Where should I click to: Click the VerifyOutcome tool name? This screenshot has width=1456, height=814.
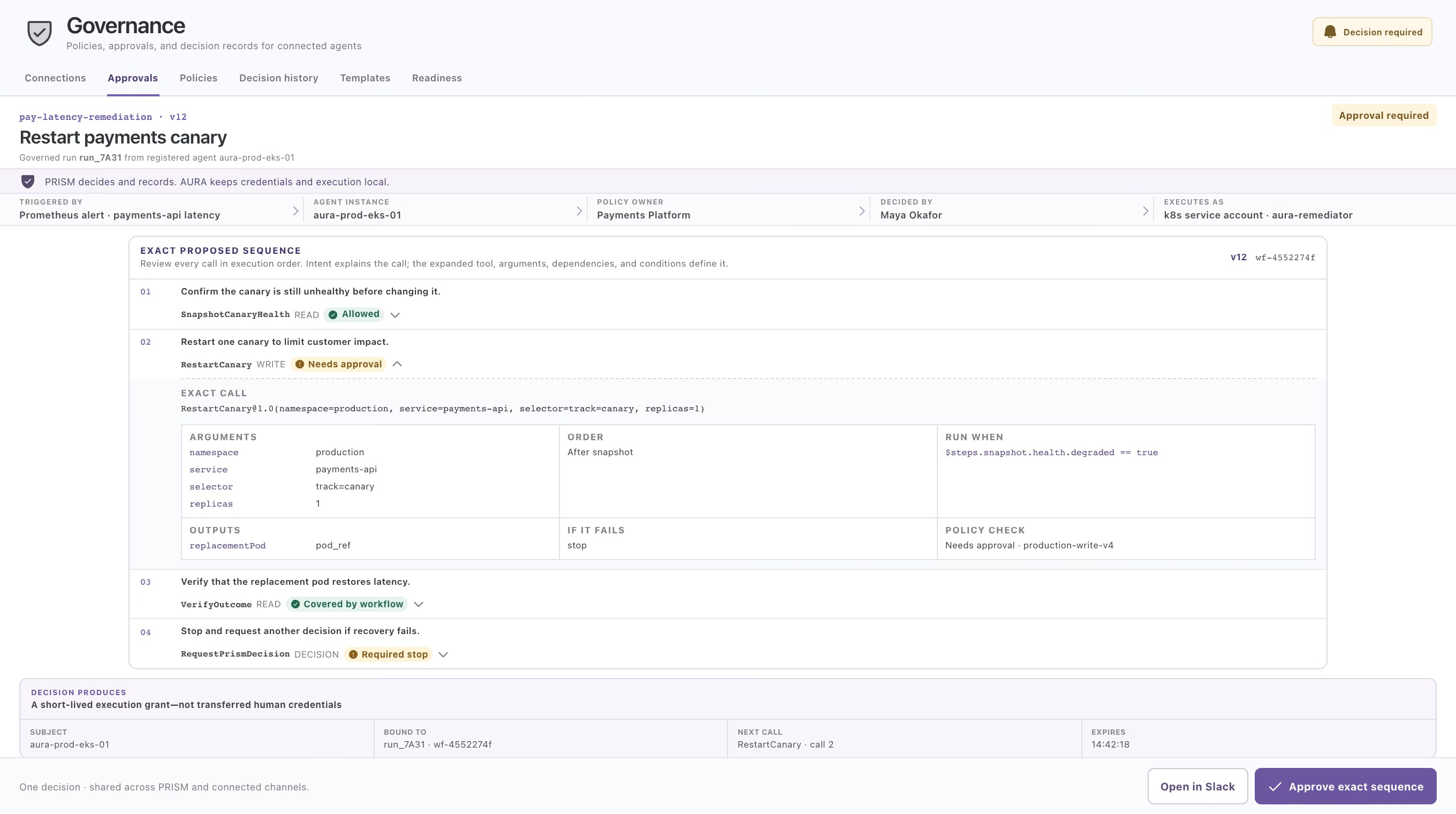[x=216, y=605]
